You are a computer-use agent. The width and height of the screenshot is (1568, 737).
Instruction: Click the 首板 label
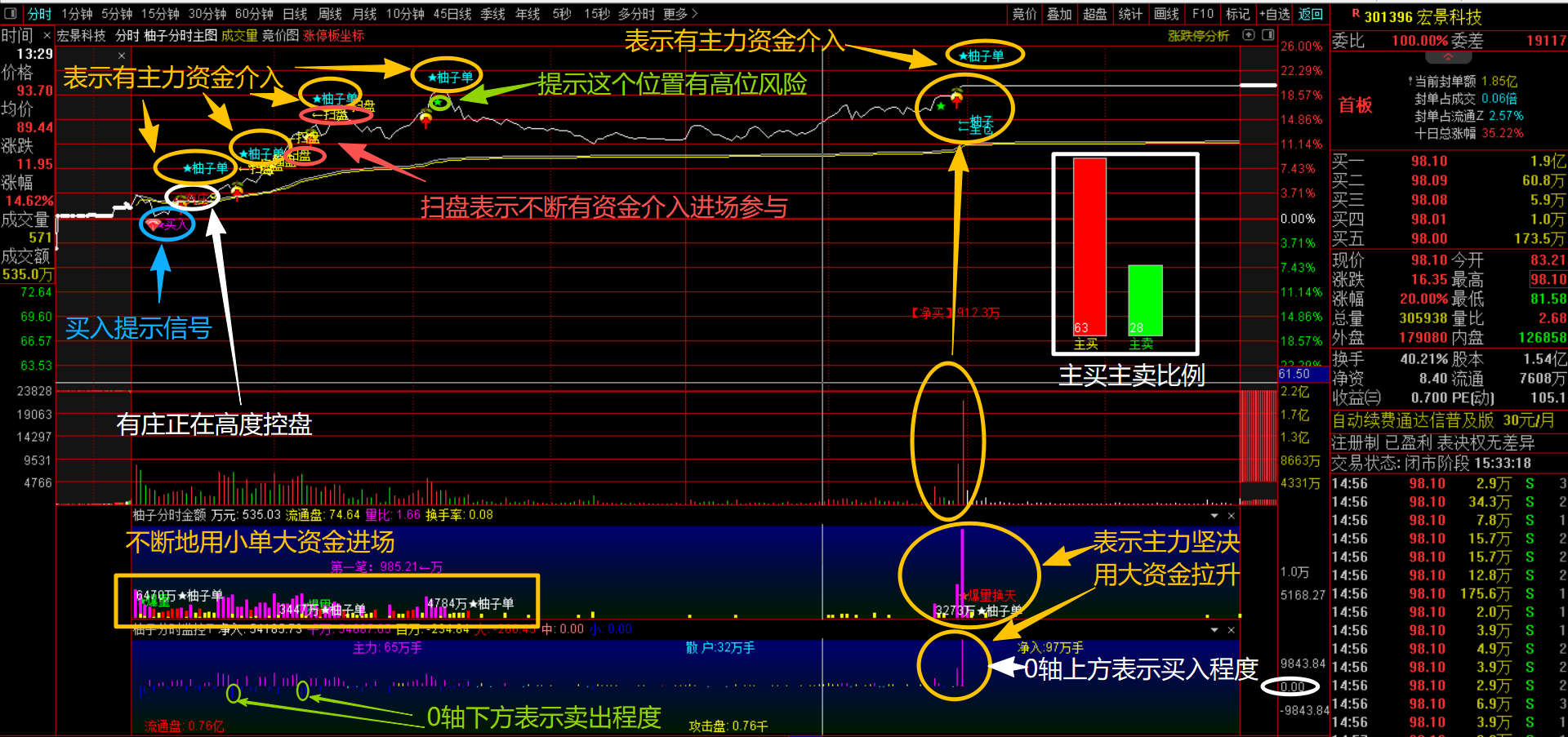click(1356, 105)
